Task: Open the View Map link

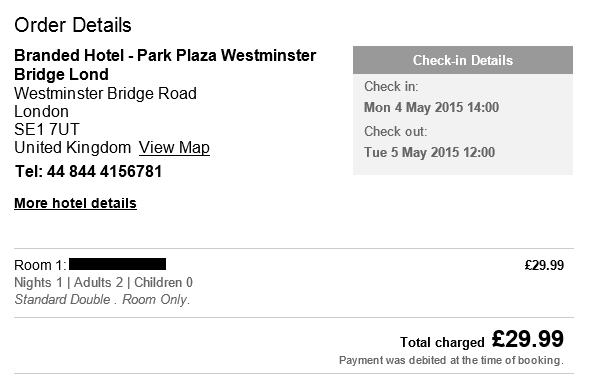Action: (174, 147)
